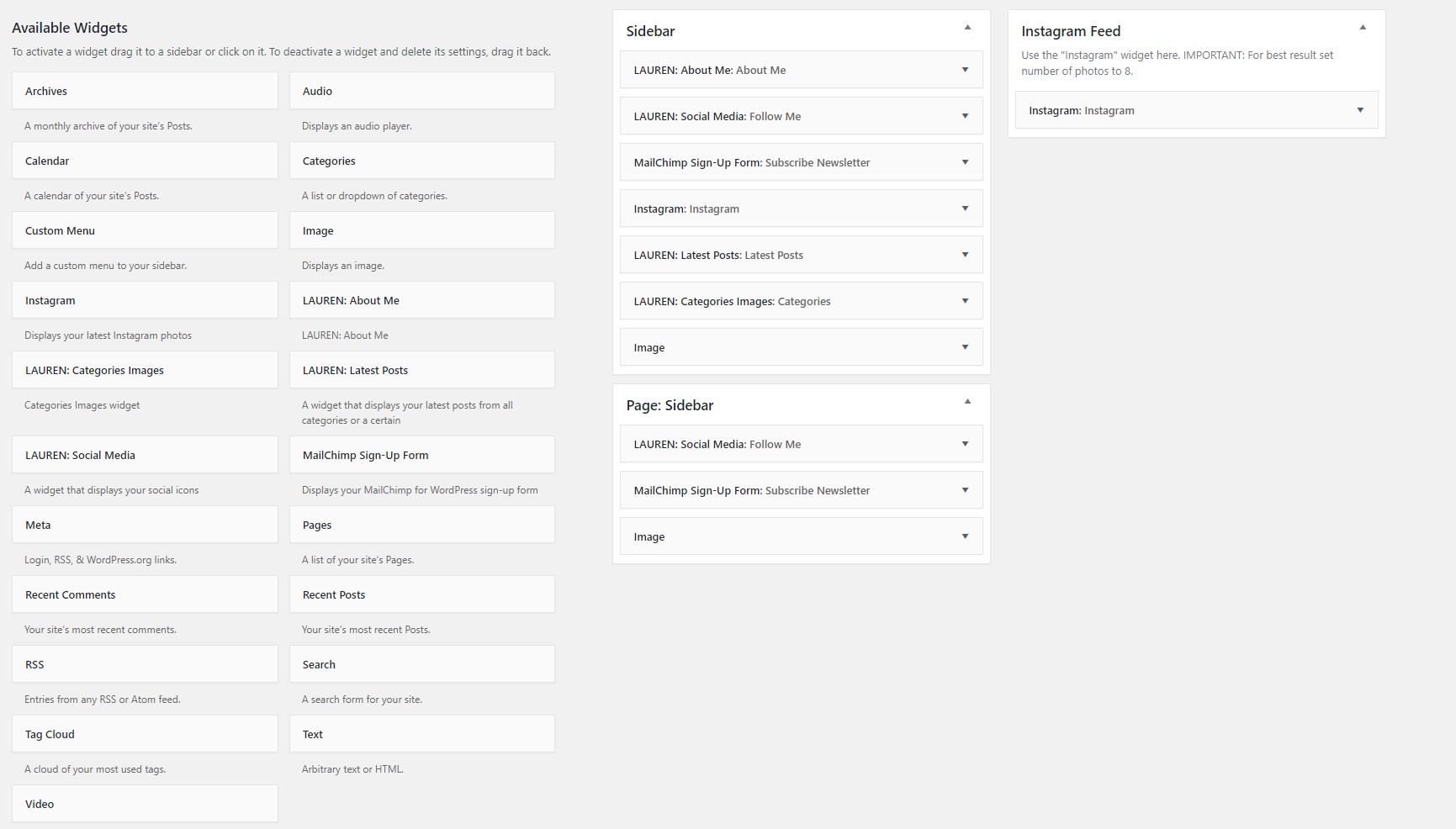Select the Audio available widget
Screen dimensions: 1456x829
(x=421, y=91)
